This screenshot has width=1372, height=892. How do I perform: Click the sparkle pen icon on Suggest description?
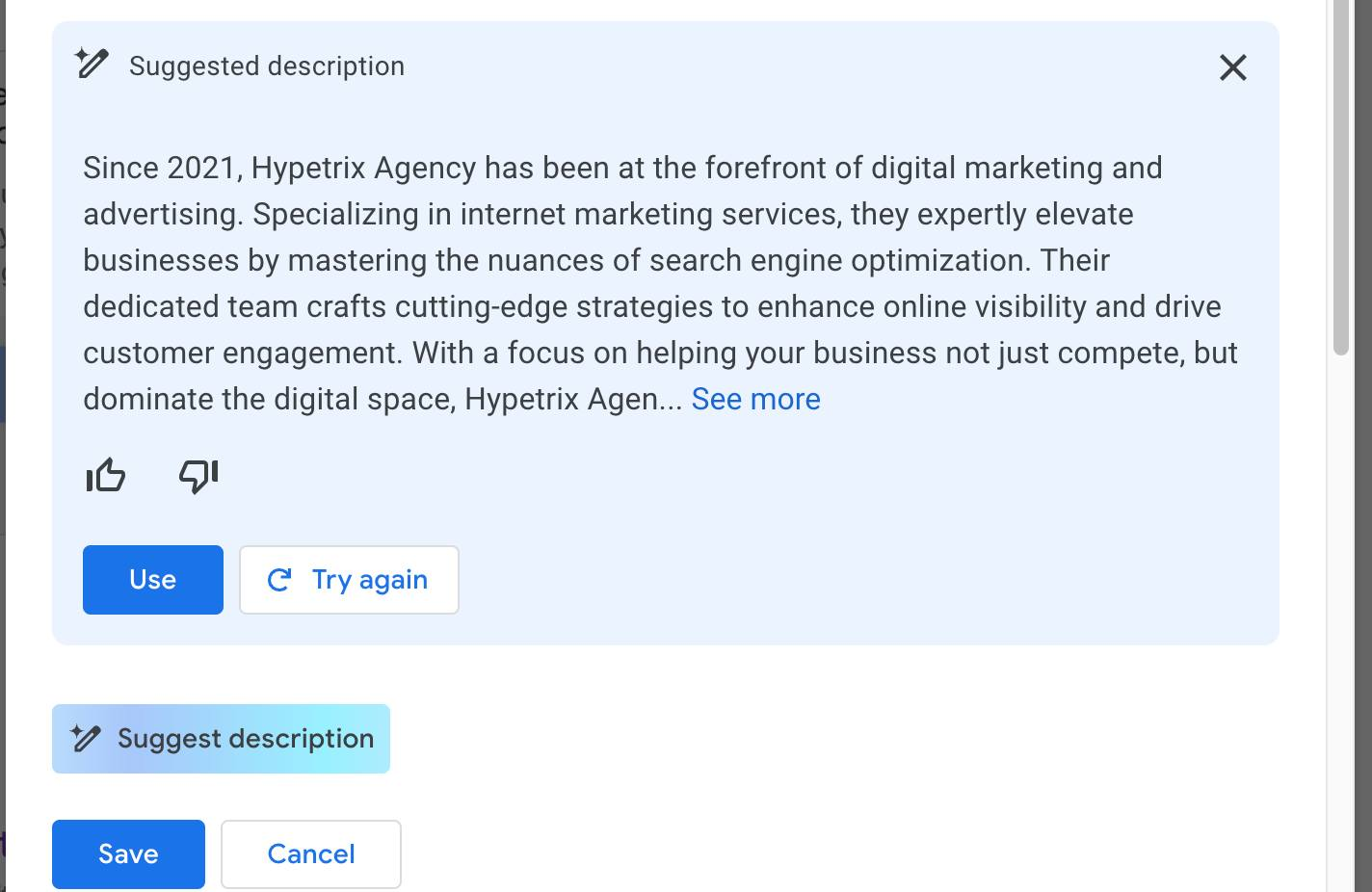point(86,739)
